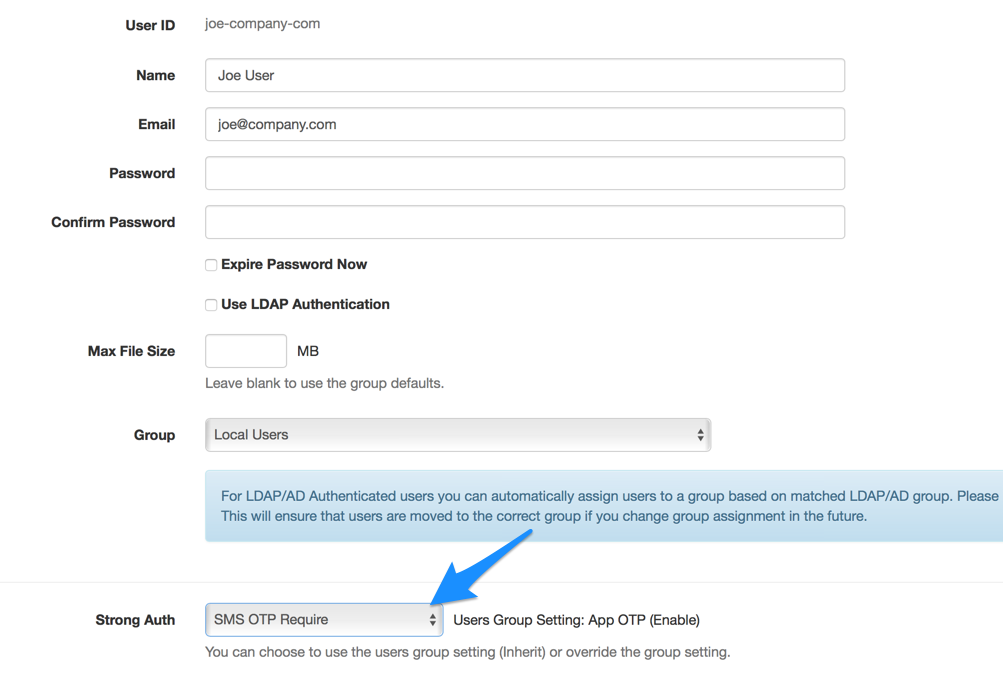The height and width of the screenshot is (689, 1003).
Task: Enable the Use LDAP Authentication checkbox
Action: tap(211, 305)
